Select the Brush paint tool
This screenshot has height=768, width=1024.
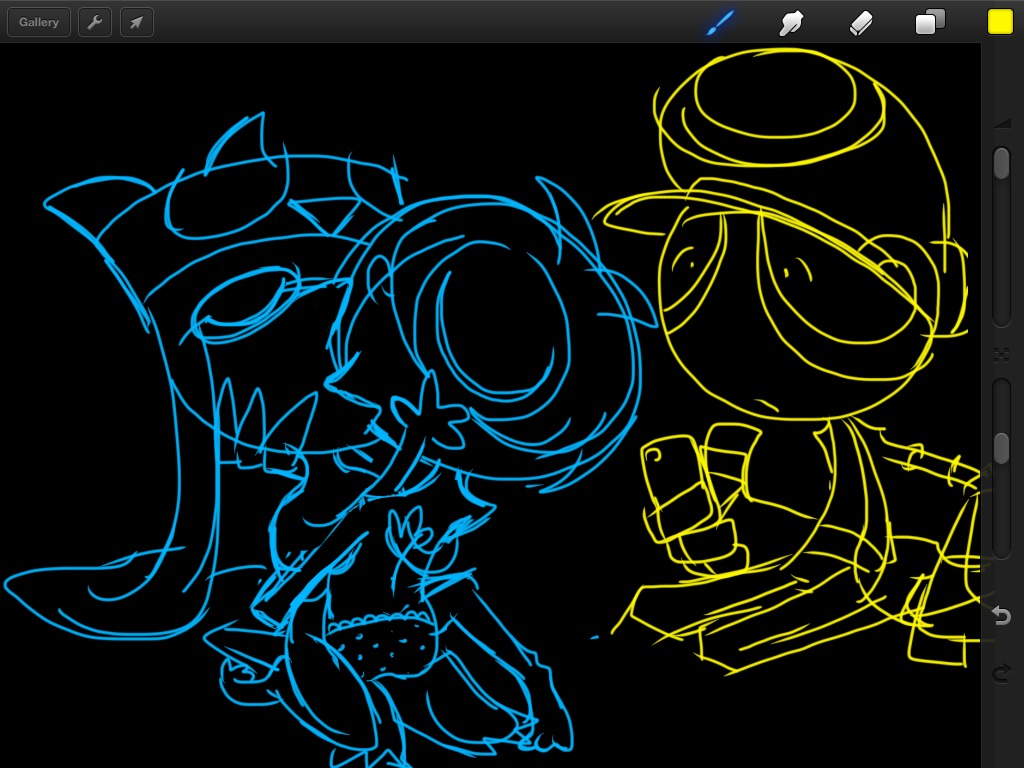[720, 22]
